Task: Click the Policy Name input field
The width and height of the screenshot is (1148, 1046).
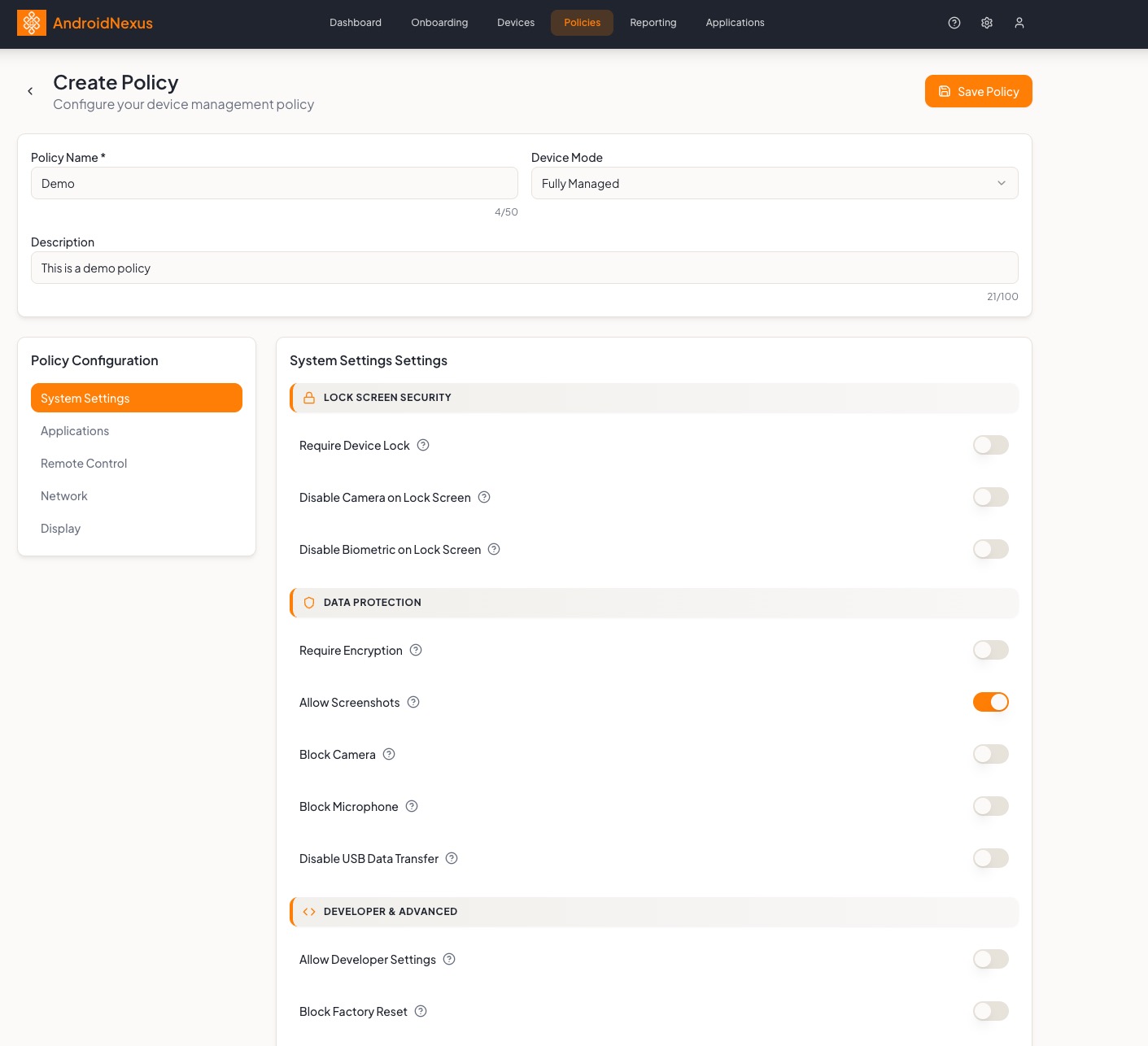Action: pyautogui.click(x=274, y=183)
